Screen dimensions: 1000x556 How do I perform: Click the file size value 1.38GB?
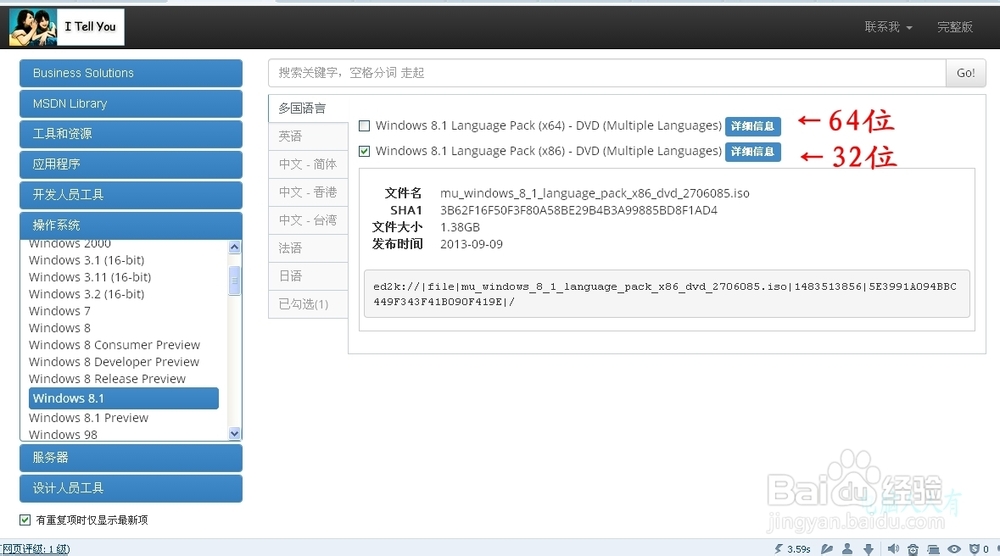pyautogui.click(x=460, y=227)
